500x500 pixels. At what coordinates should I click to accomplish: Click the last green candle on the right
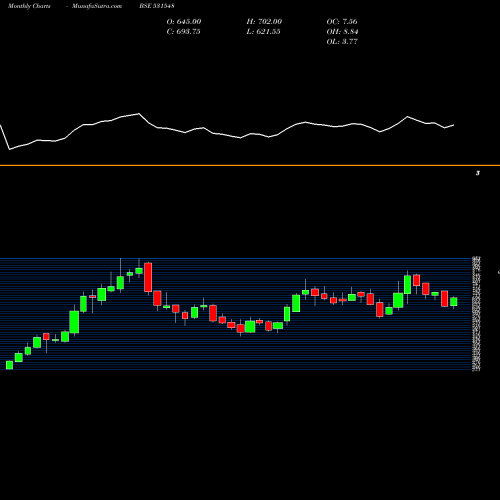[x=454, y=302]
